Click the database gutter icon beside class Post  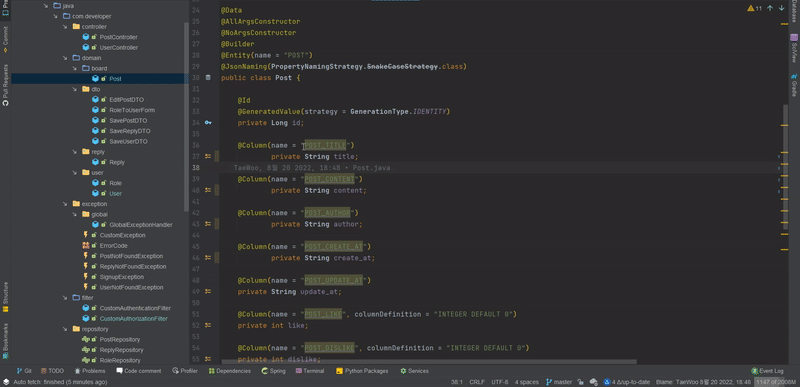pyautogui.click(x=208, y=78)
